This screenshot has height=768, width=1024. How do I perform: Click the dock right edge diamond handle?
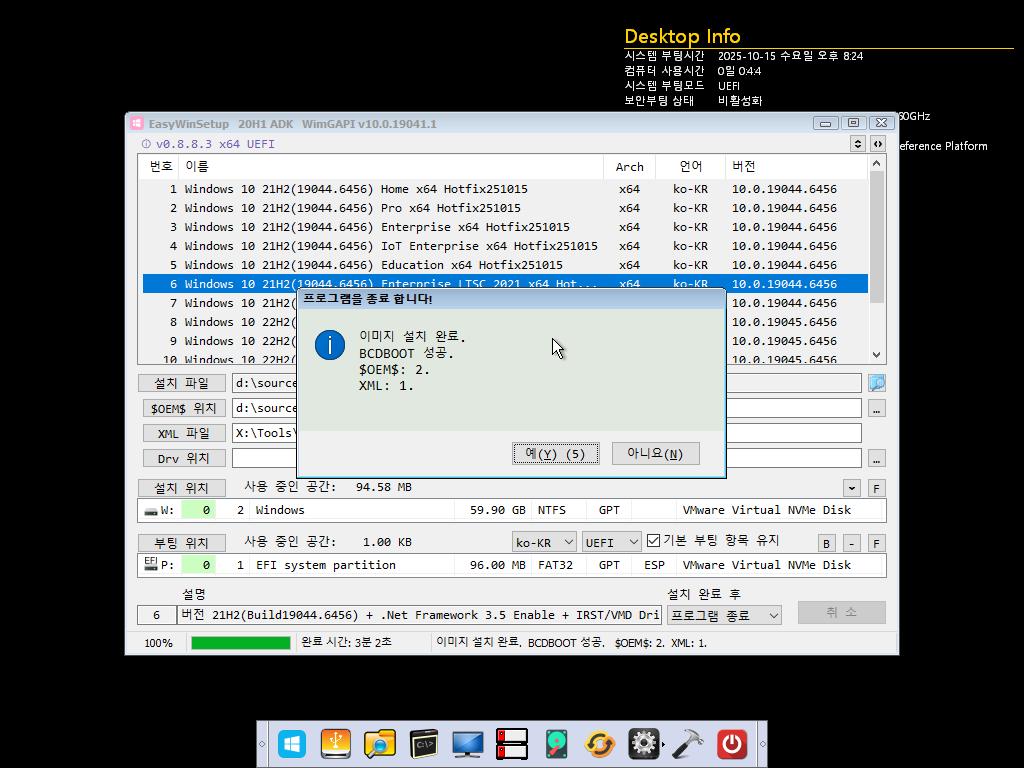point(762,744)
